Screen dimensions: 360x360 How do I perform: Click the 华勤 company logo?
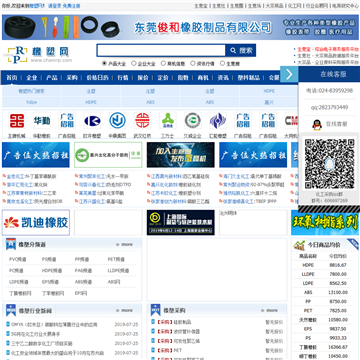point(42,121)
